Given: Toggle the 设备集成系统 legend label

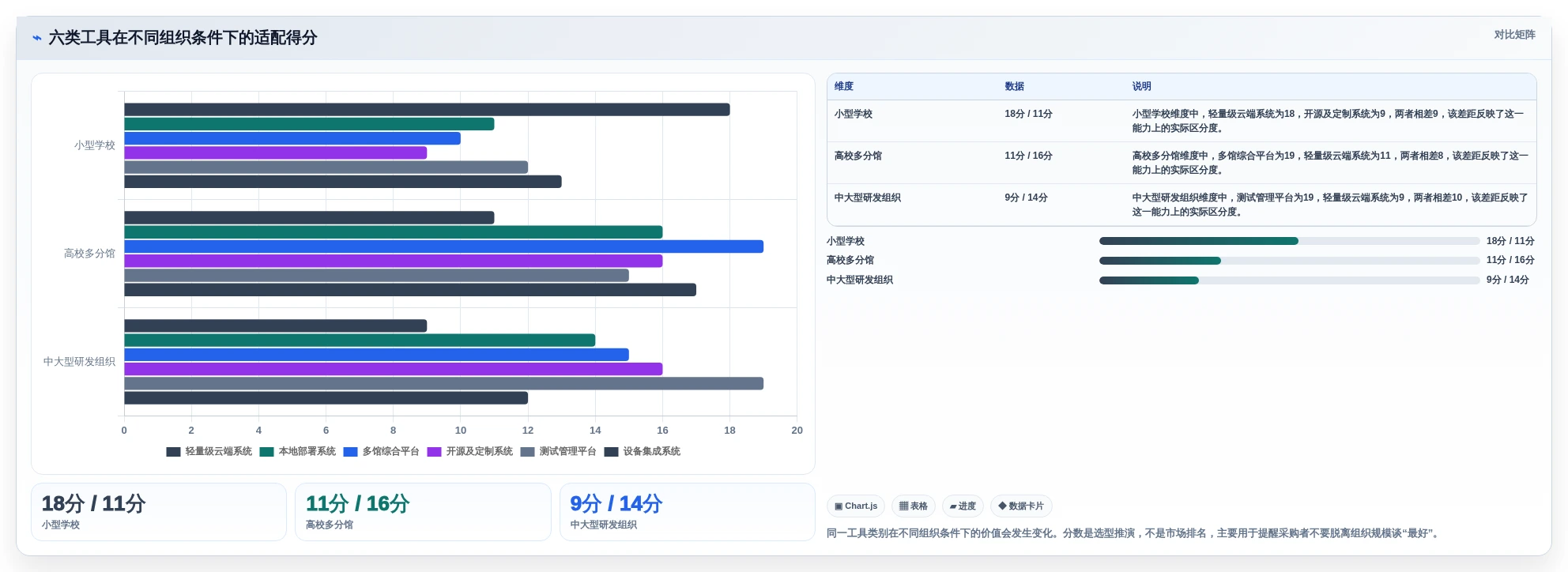Looking at the screenshot, I should coord(651,452).
